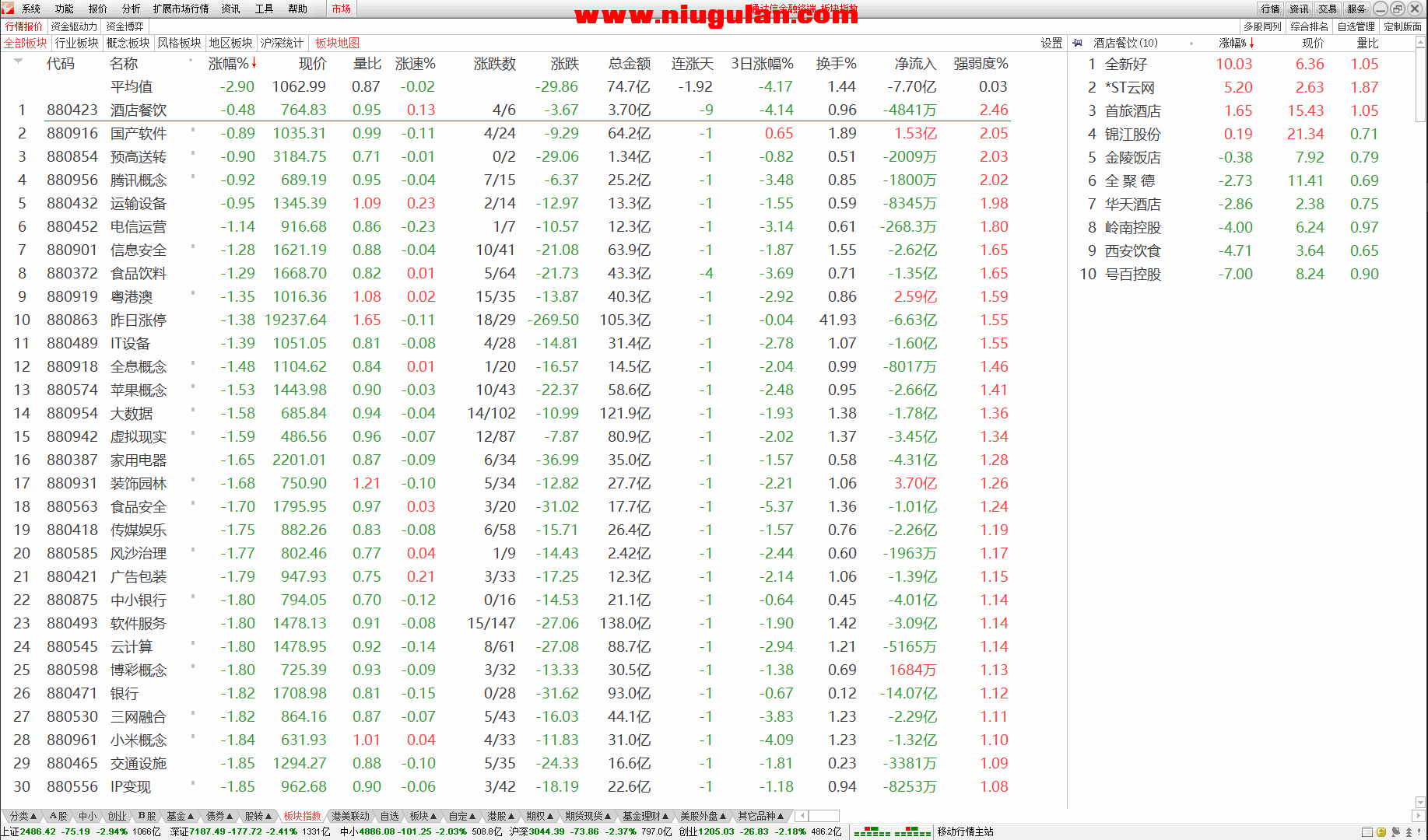Click the red sort arrow in the right panel's 涨幅% header

pos(1251,44)
